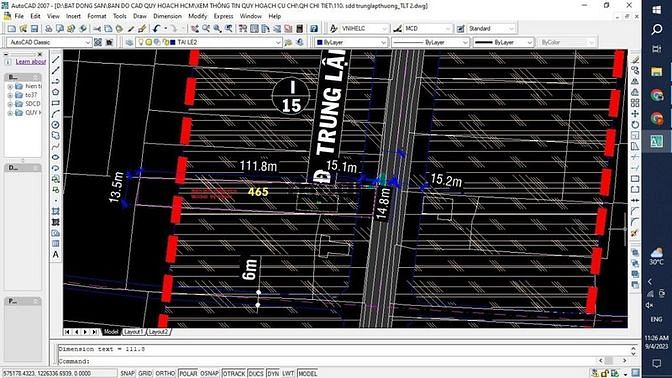Click the layer color swatch beside TAI LE2

coord(172,42)
